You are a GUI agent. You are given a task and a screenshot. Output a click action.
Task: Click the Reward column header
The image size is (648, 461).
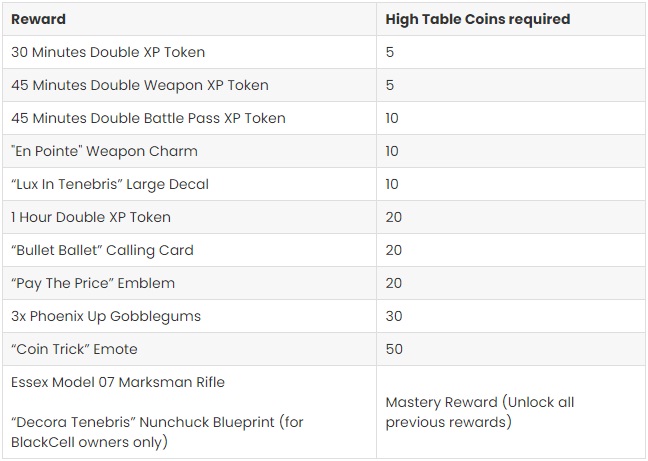(38, 19)
